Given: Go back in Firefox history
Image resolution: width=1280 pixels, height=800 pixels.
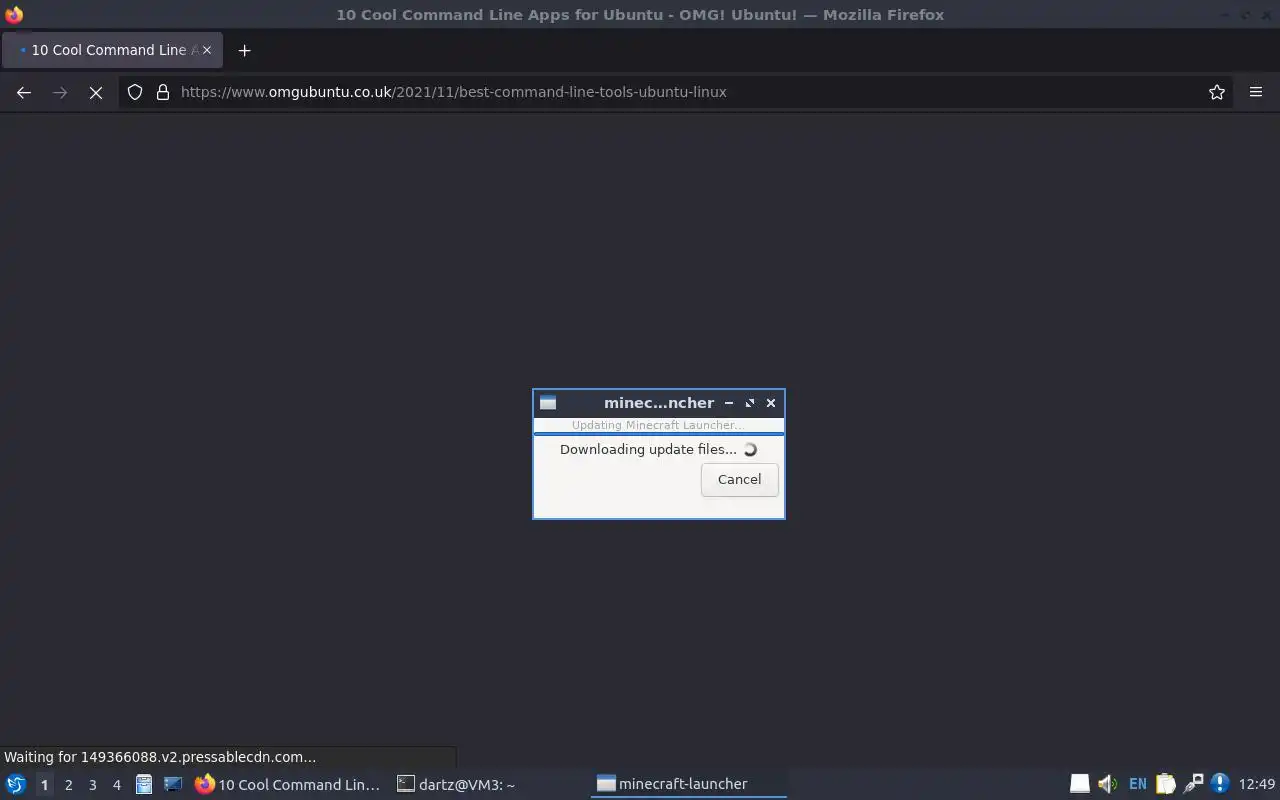Looking at the screenshot, I should 24,92.
